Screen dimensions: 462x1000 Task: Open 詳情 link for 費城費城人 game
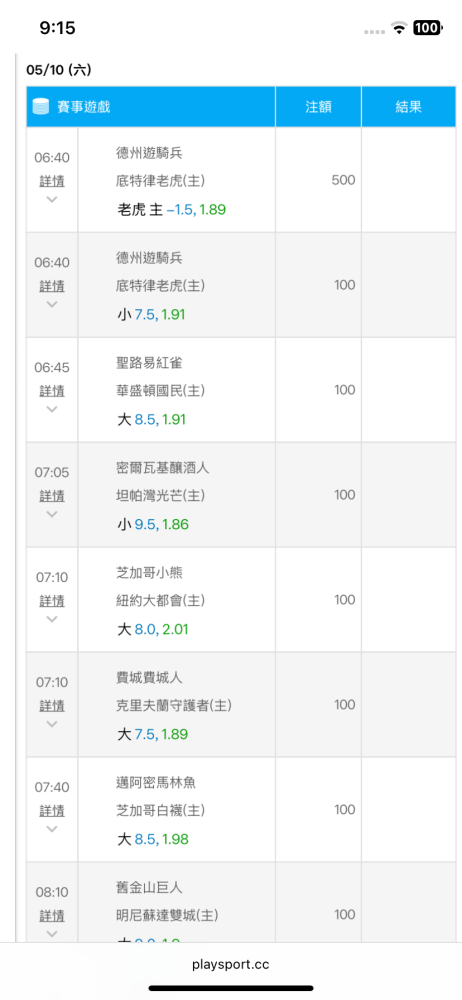pyautogui.click(x=52, y=706)
